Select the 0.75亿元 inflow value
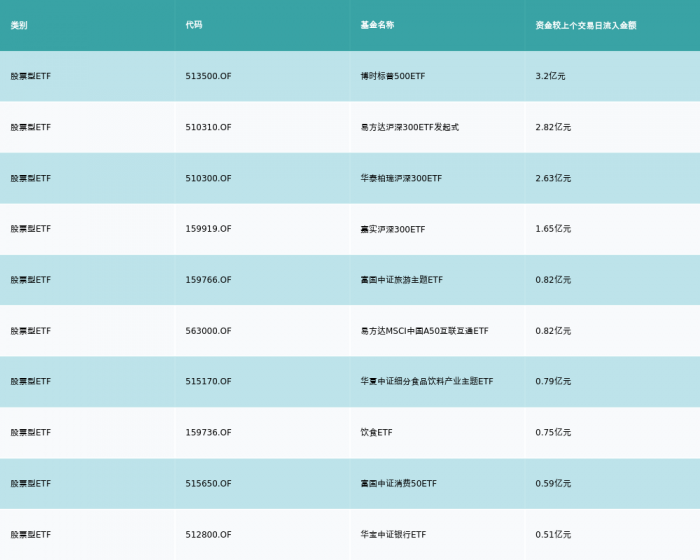This screenshot has height=560, width=700. [x=553, y=432]
